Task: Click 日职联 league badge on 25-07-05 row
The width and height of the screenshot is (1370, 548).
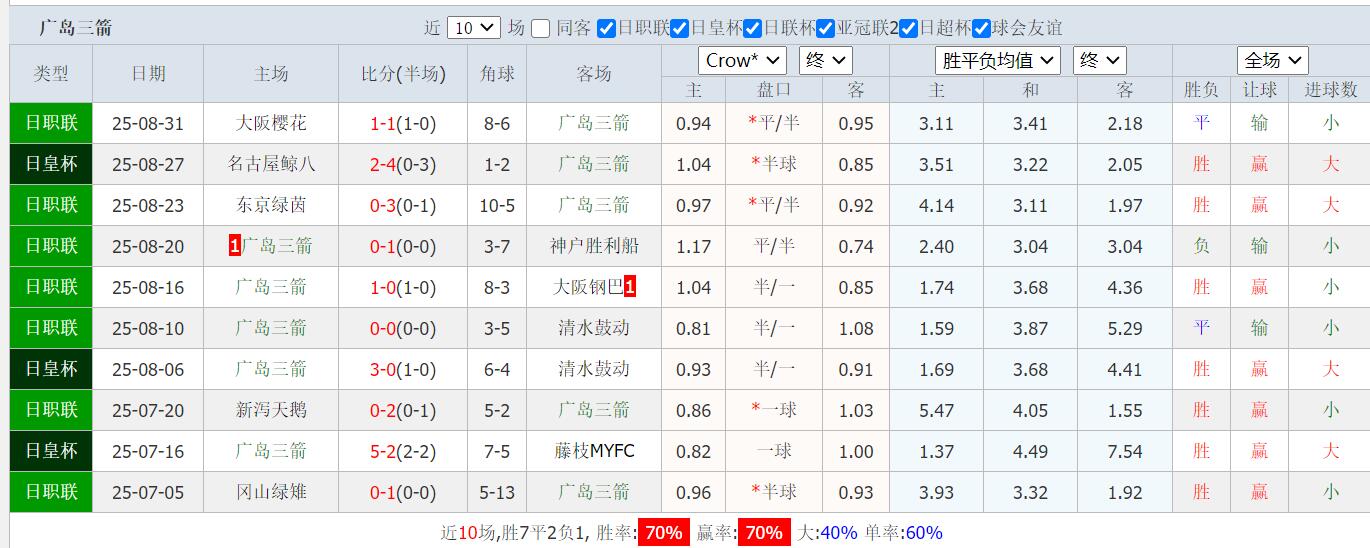Action: (x=51, y=492)
